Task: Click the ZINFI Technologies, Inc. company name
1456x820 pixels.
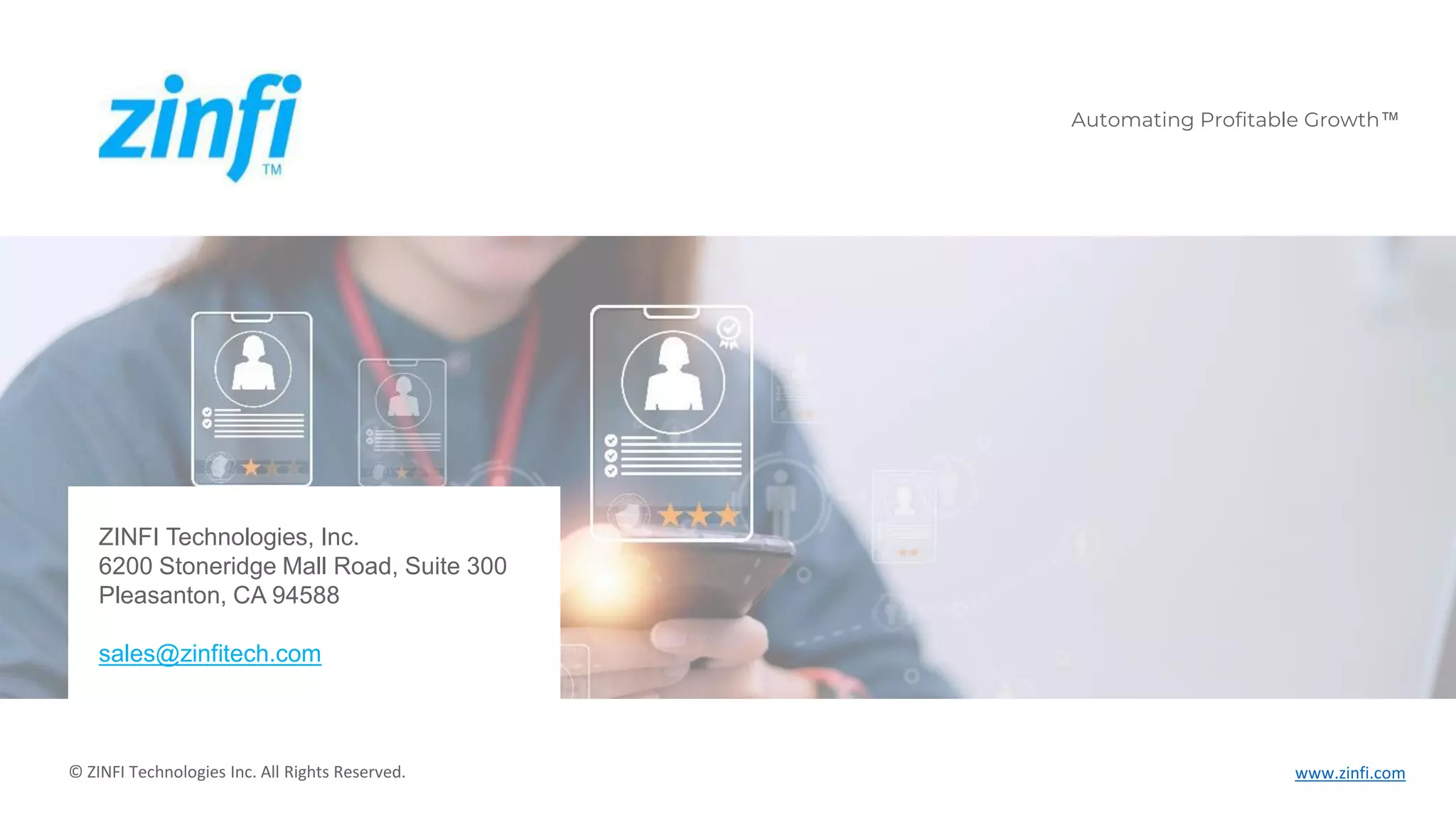Action: (228, 536)
